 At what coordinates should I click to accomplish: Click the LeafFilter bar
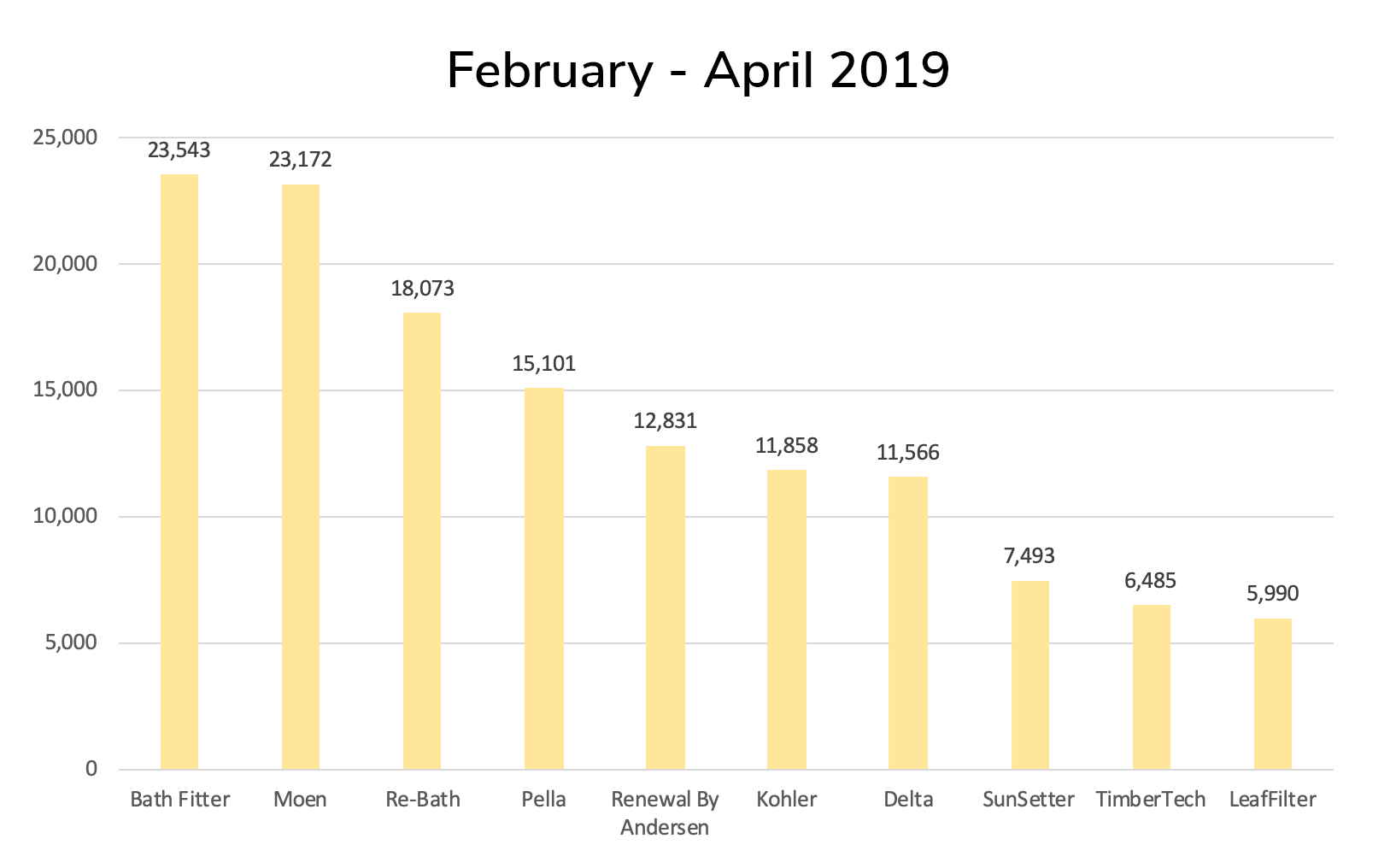tap(1273, 694)
